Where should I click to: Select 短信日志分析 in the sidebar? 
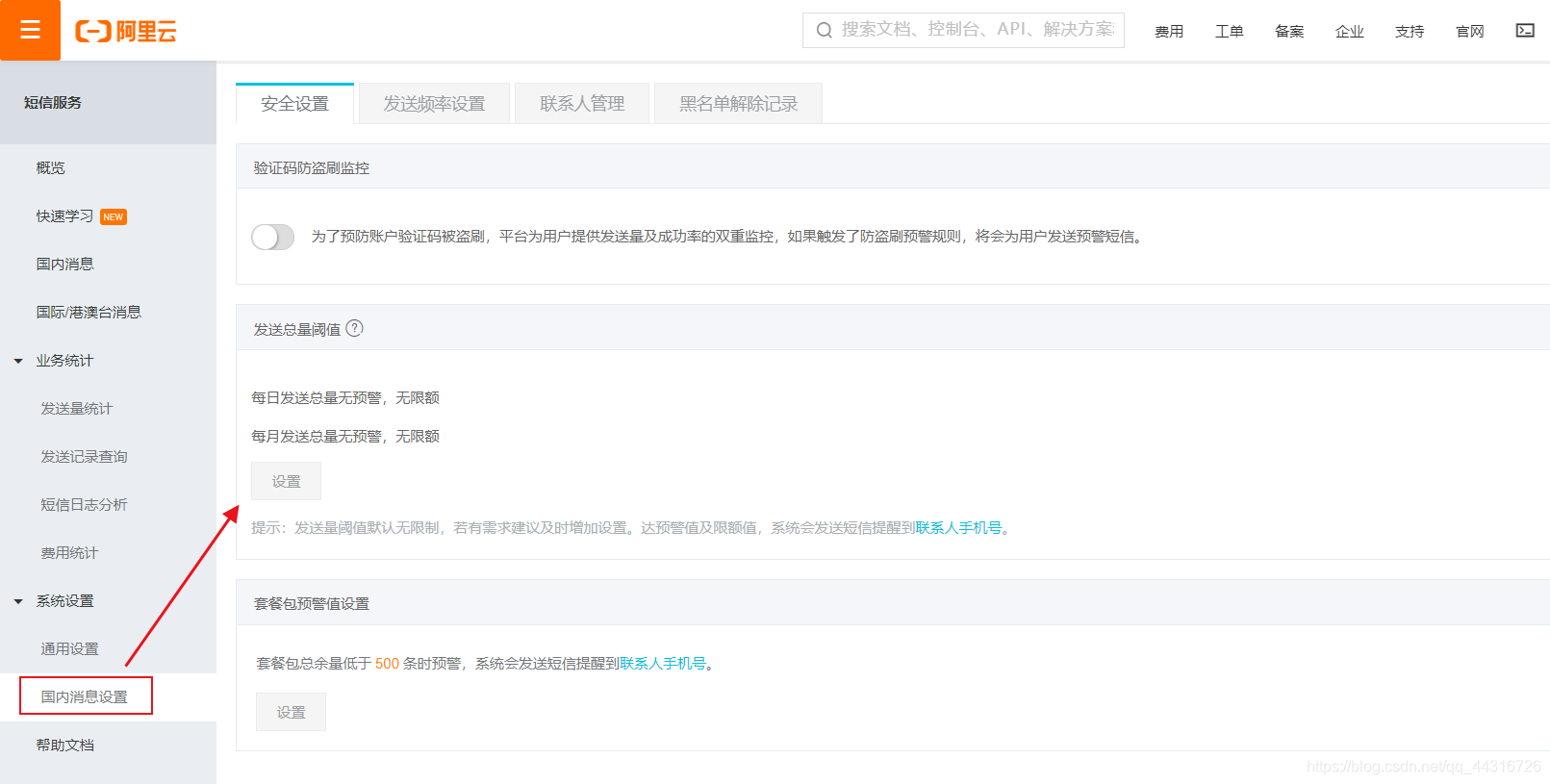click(x=84, y=505)
